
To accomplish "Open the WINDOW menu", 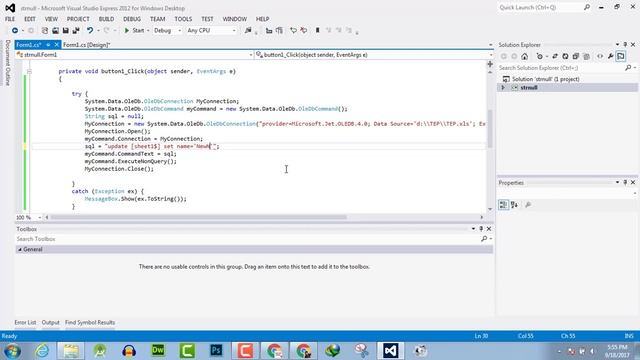I will tap(234, 19).
